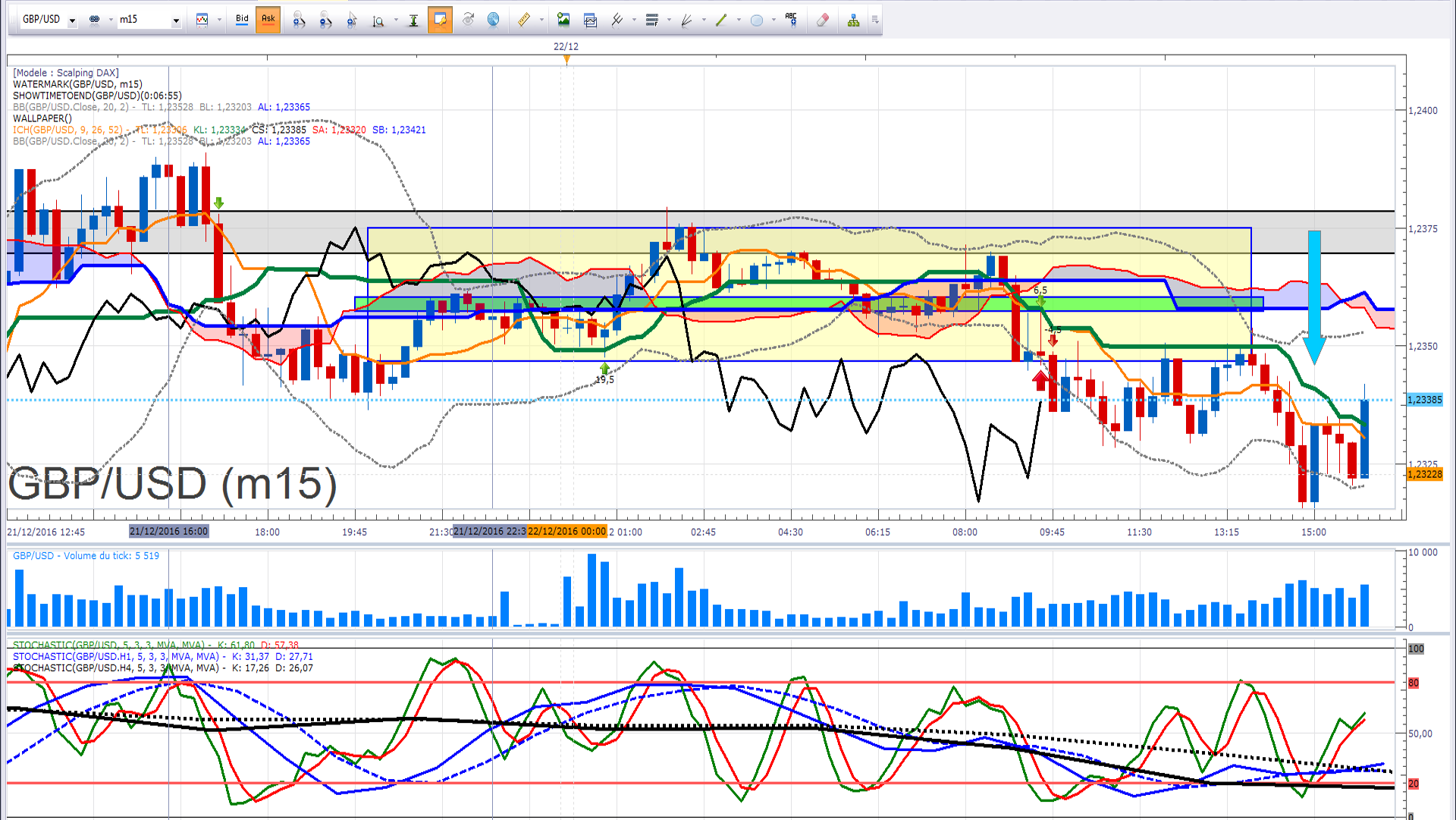The width and height of the screenshot is (1456, 820).
Task: Toggle the highlighted note annotation tool
Action: pyautogui.click(x=440, y=20)
